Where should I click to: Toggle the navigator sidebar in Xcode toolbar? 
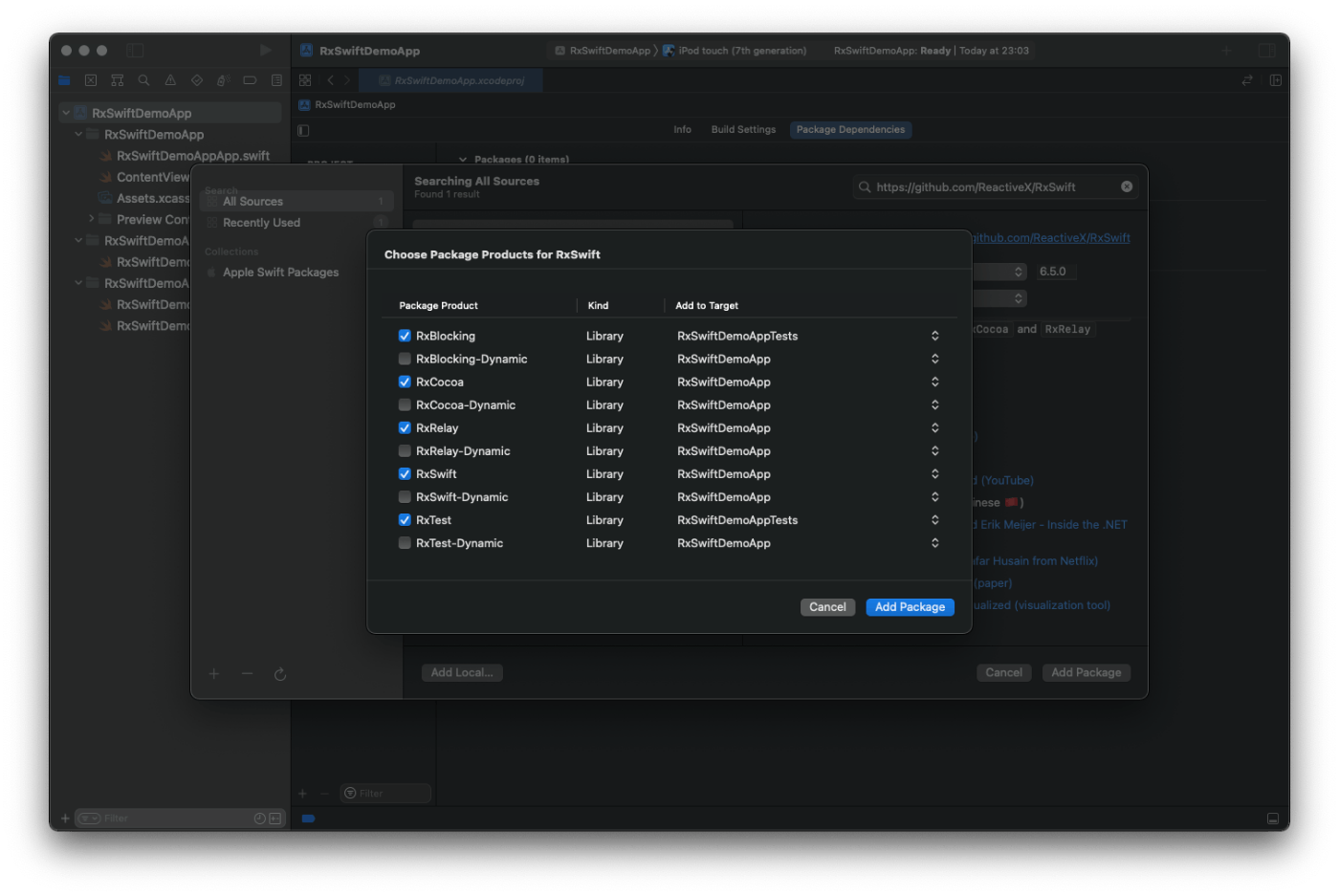[135, 51]
